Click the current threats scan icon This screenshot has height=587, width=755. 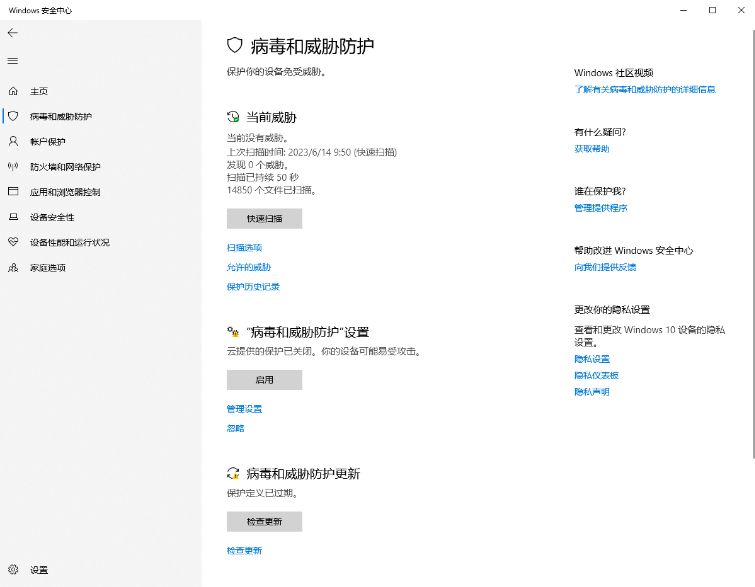click(233, 117)
